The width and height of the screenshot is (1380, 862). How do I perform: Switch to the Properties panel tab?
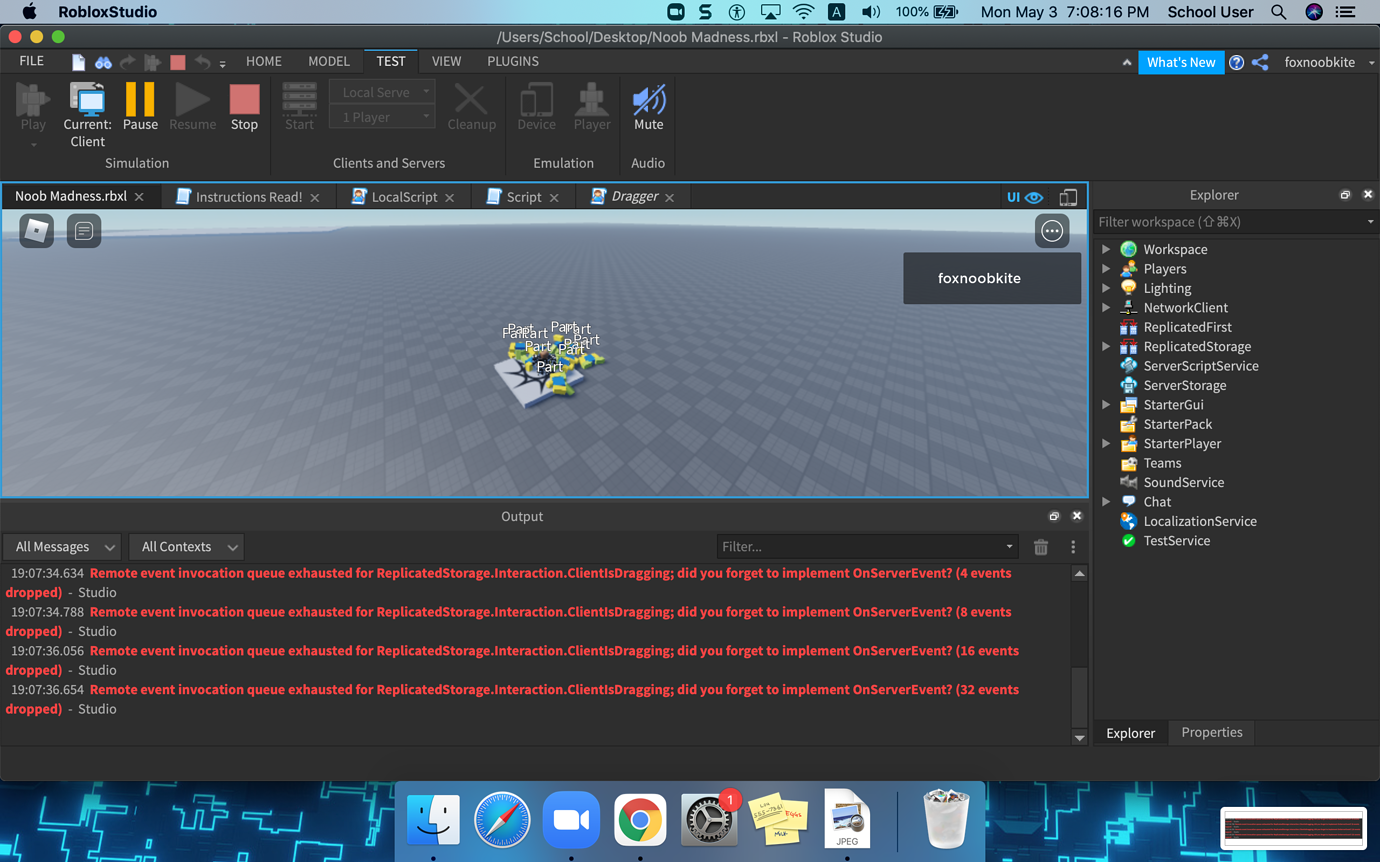tap(1211, 732)
